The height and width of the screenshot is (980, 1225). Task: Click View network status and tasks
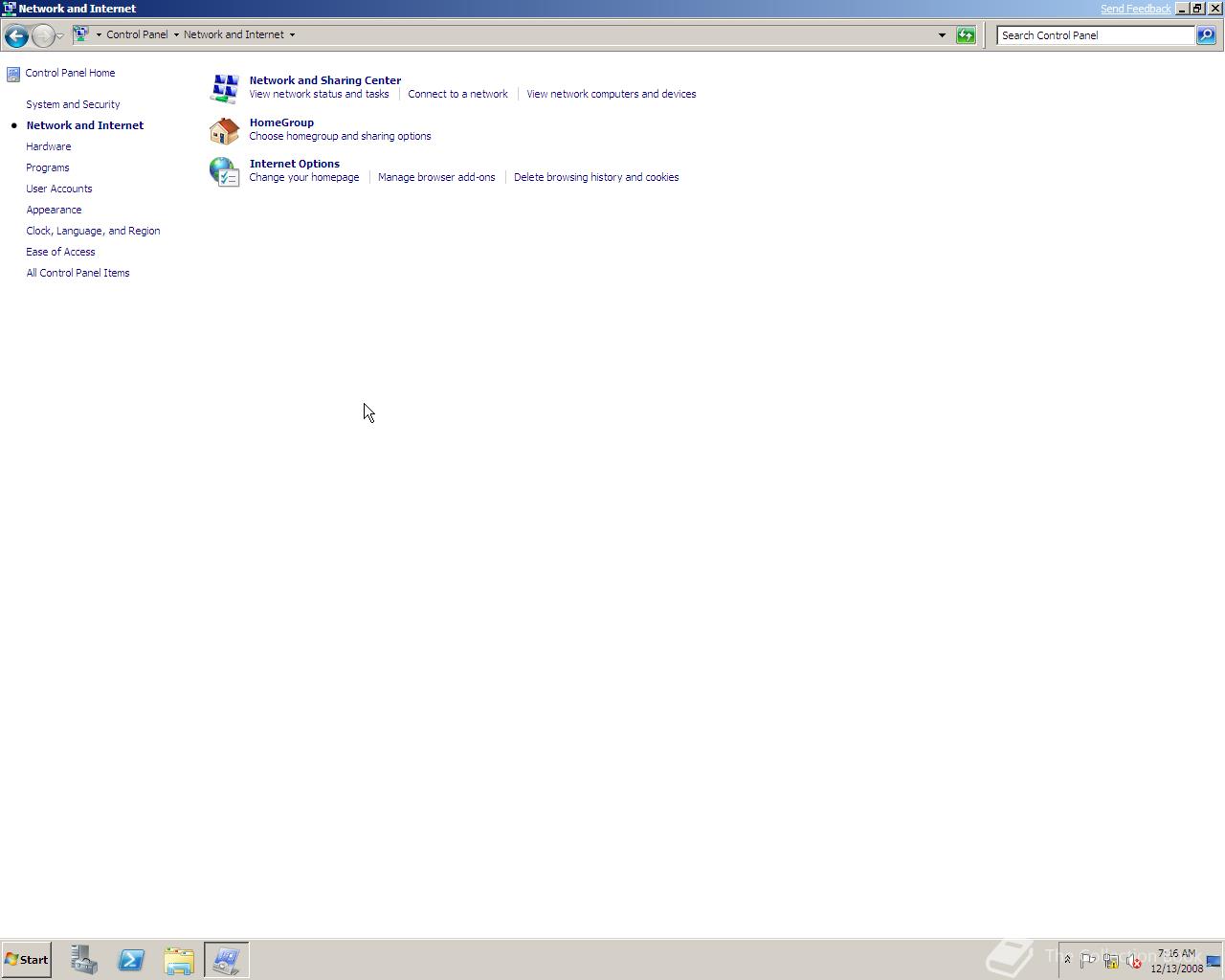tap(319, 94)
